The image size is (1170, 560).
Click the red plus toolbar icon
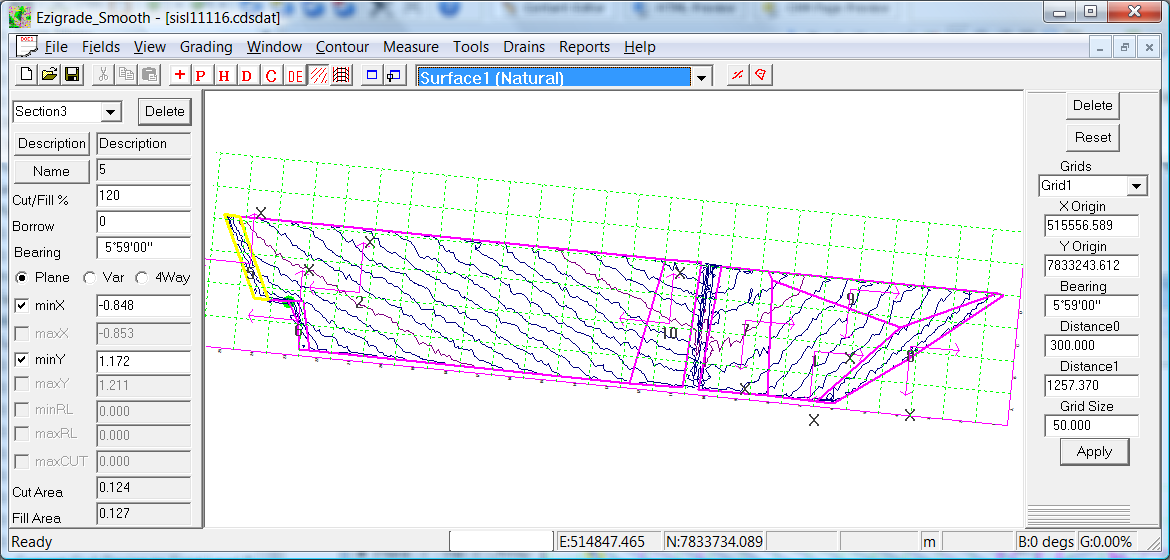(x=180, y=76)
